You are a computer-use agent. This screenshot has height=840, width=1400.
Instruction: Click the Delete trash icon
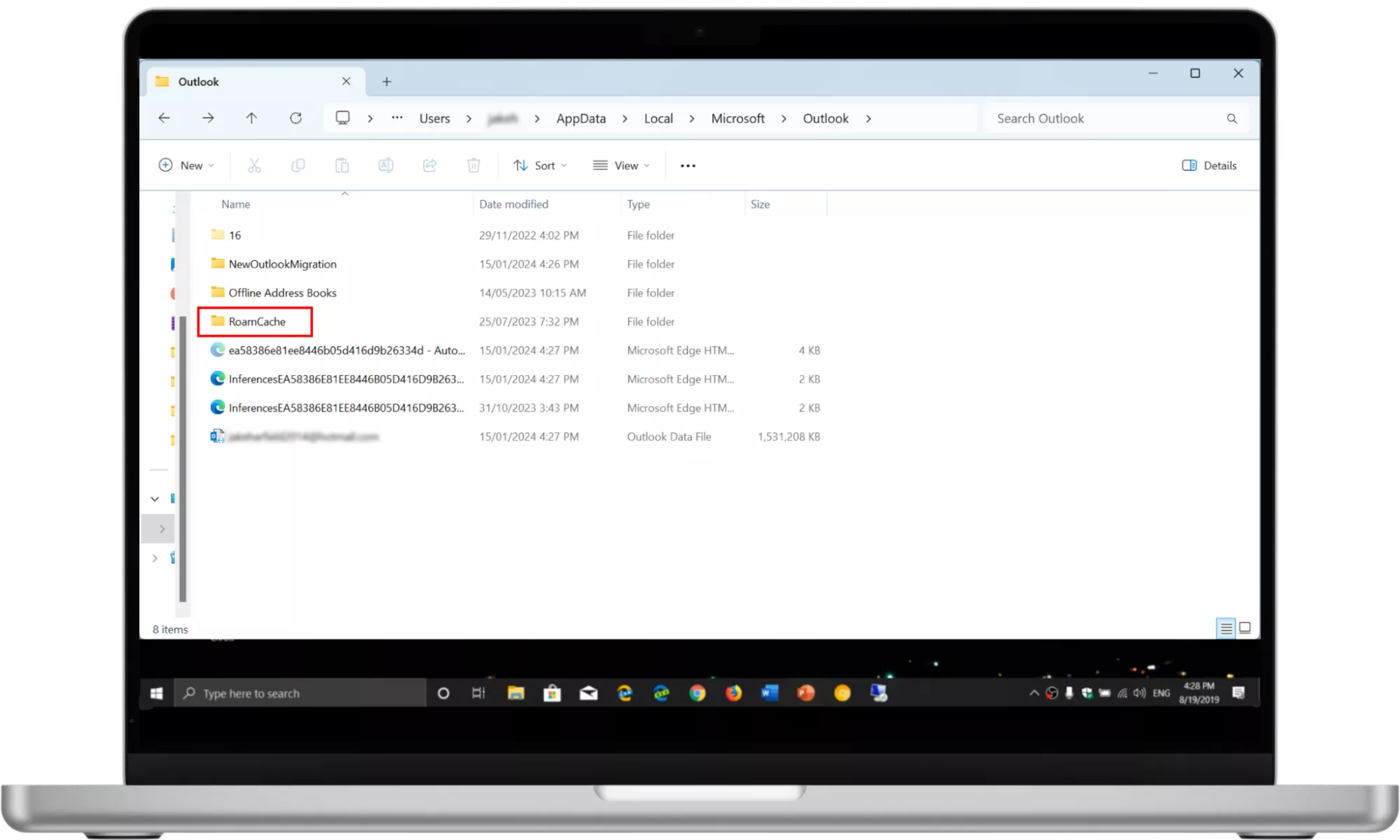pyautogui.click(x=473, y=166)
